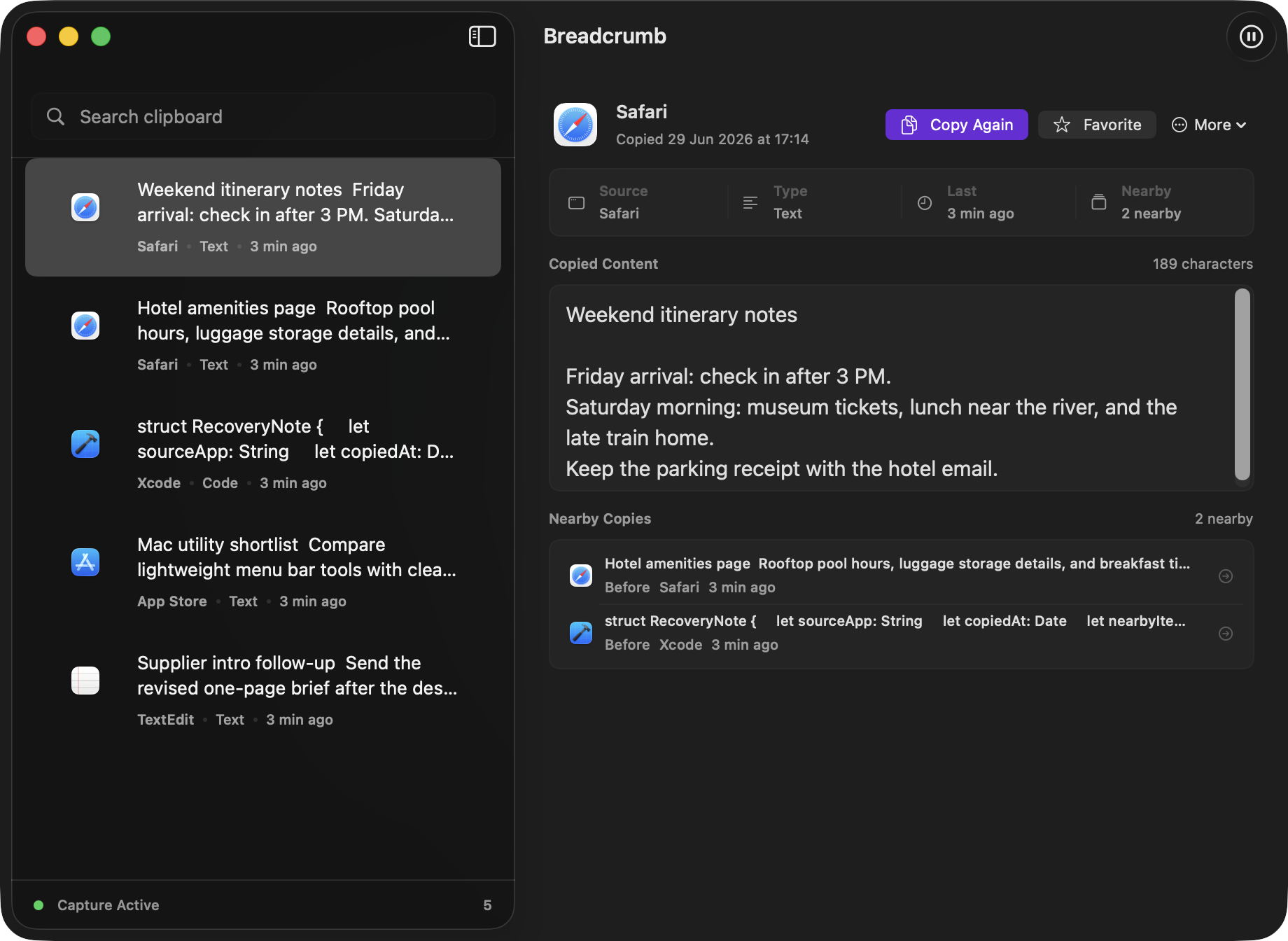Click the green zoom window button
This screenshot has width=1288, height=941.
click(x=101, y=36)
